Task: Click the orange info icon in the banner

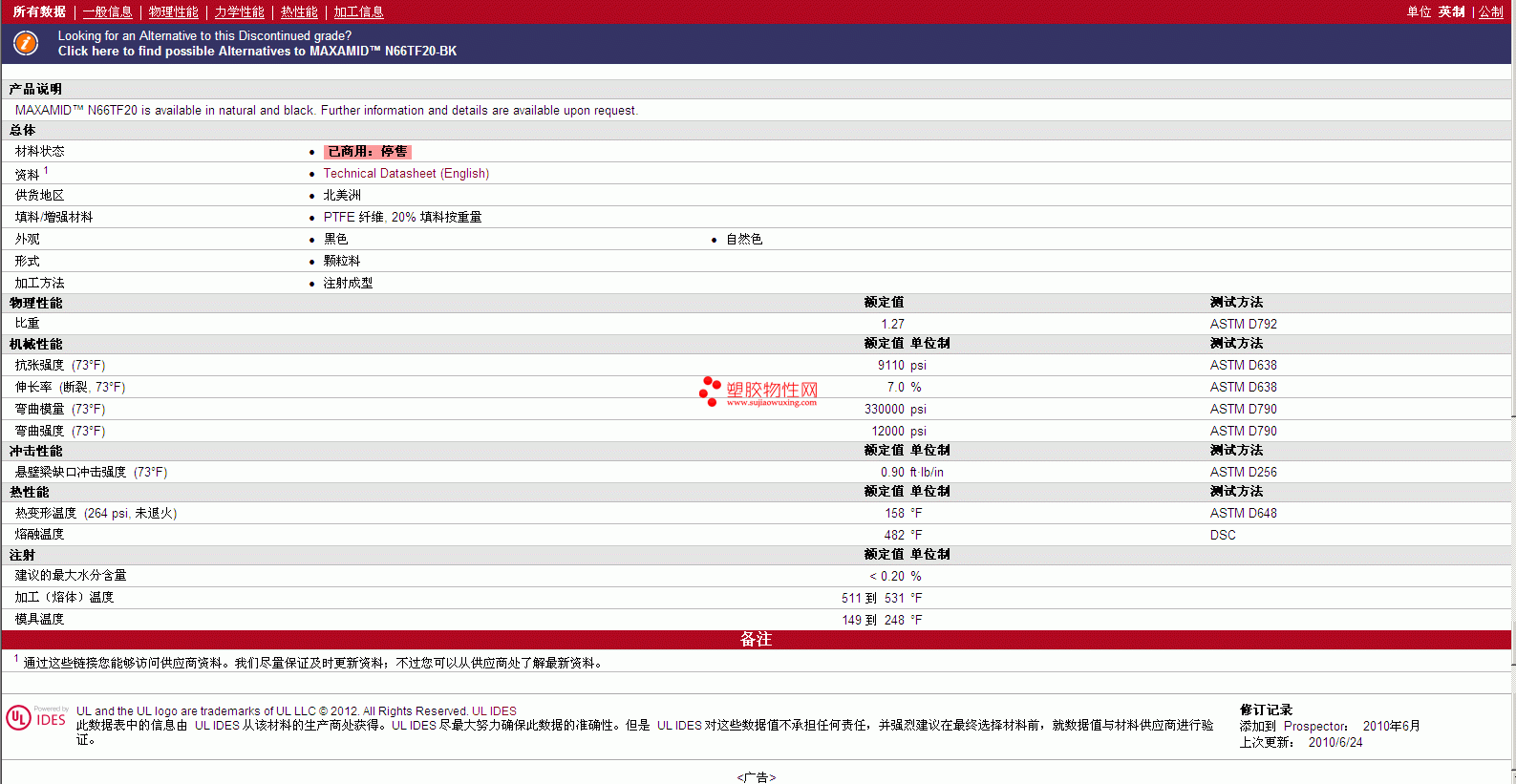Action: coord(26,43)
